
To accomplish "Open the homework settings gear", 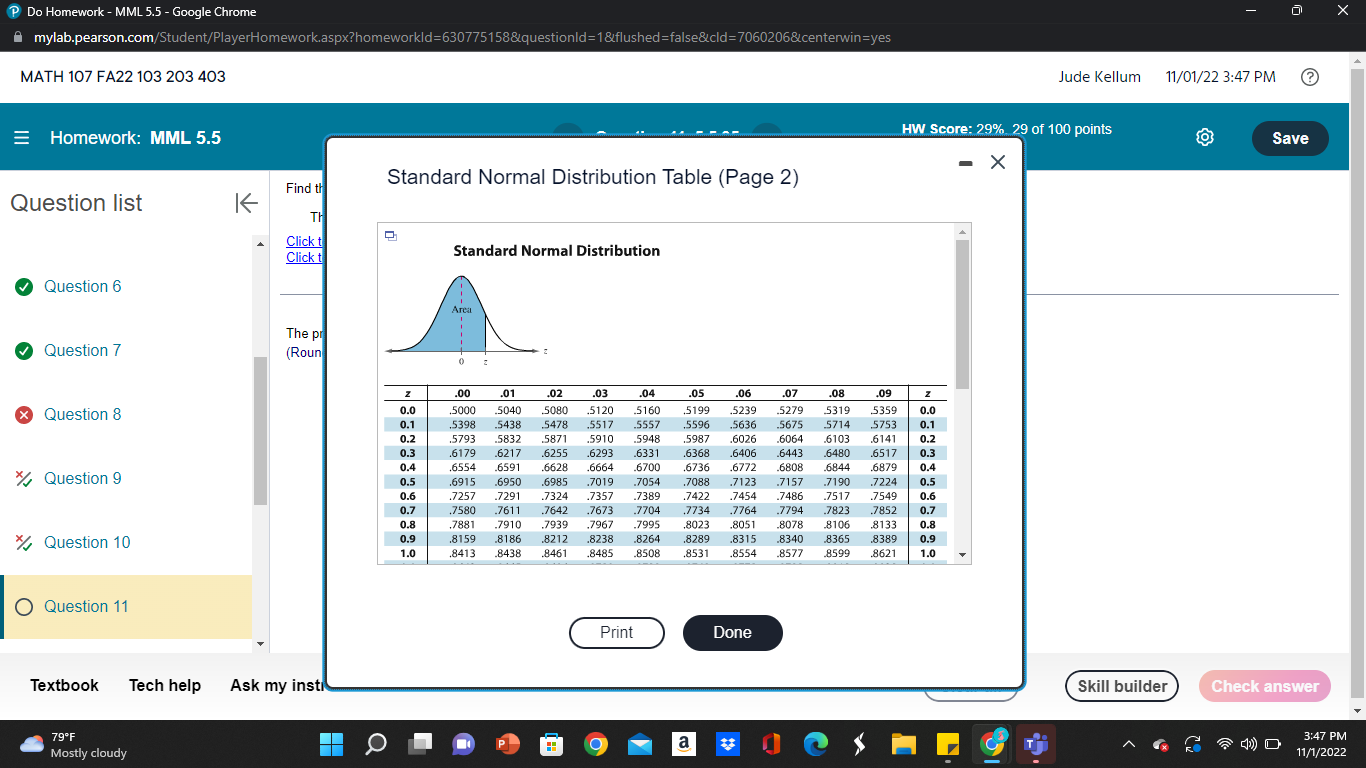I will [x=1204, y=137].
